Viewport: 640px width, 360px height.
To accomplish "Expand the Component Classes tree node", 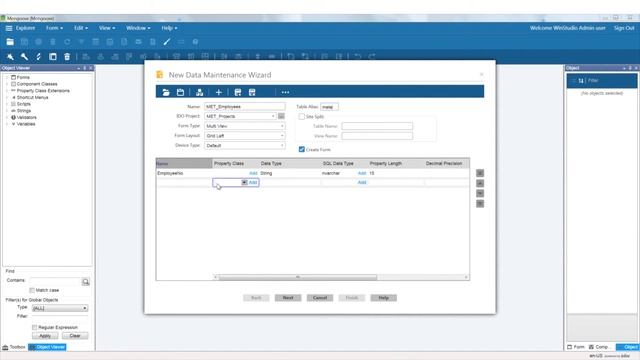I will [x=7, y=84].
